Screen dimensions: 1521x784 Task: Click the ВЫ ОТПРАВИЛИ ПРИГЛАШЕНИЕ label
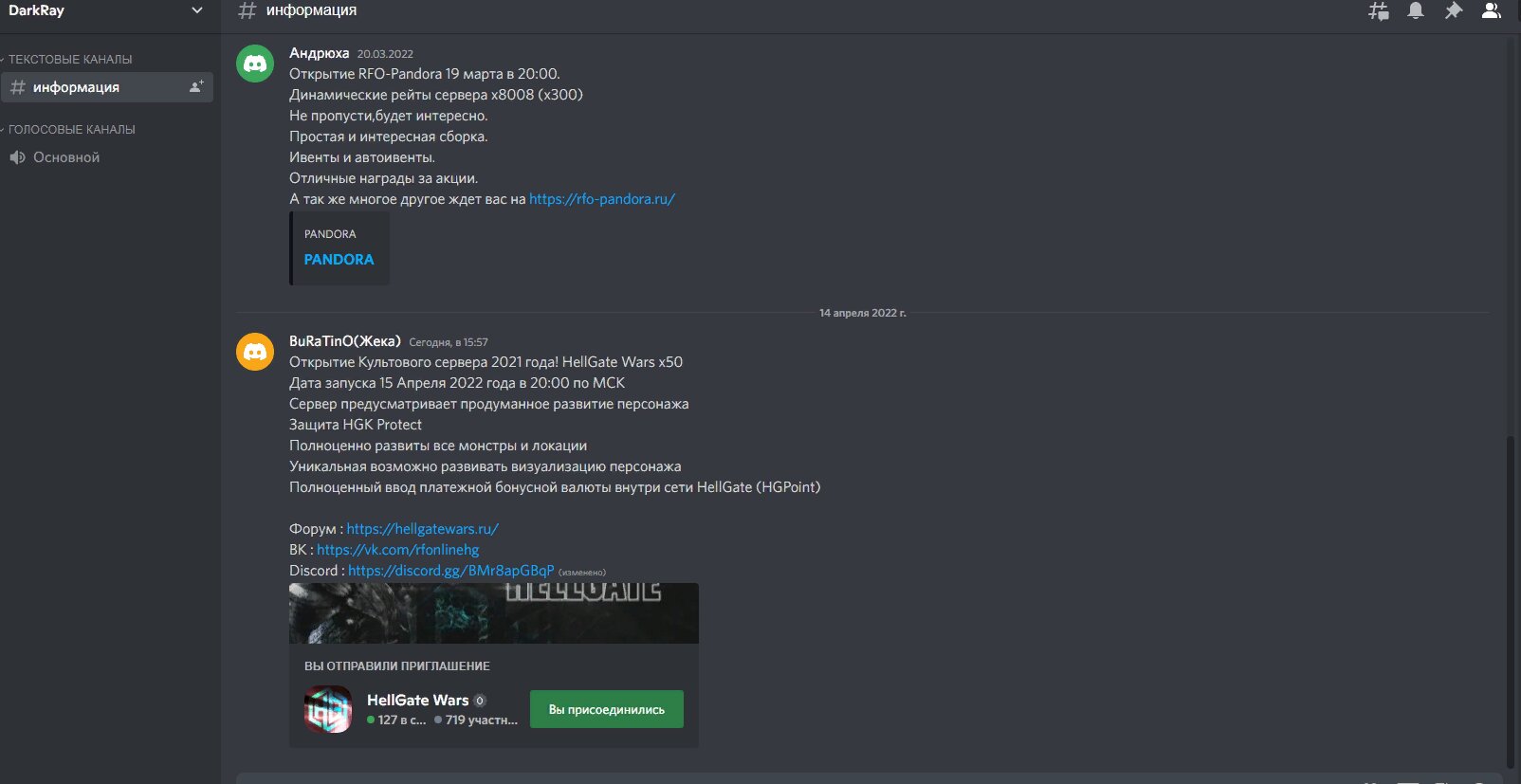pyautogui.click(x=397, y=666)
